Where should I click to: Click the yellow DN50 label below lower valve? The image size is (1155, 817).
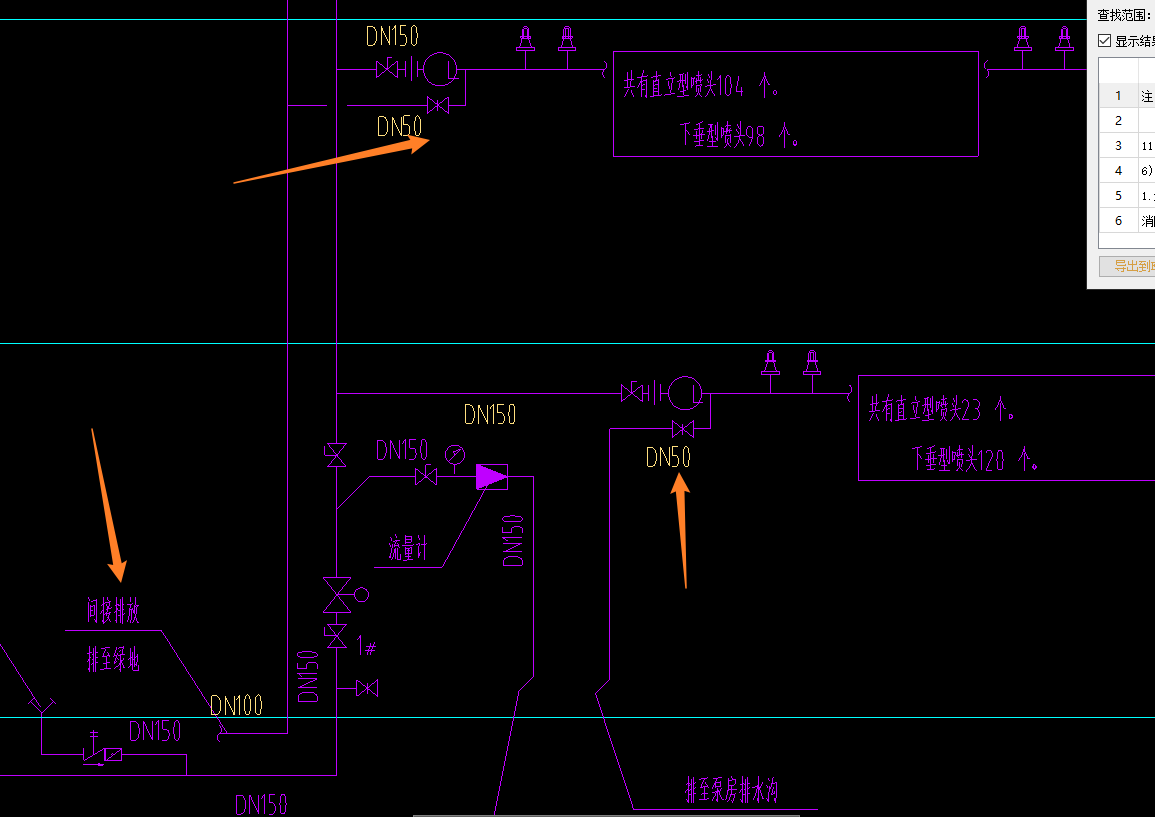[668, 457]
